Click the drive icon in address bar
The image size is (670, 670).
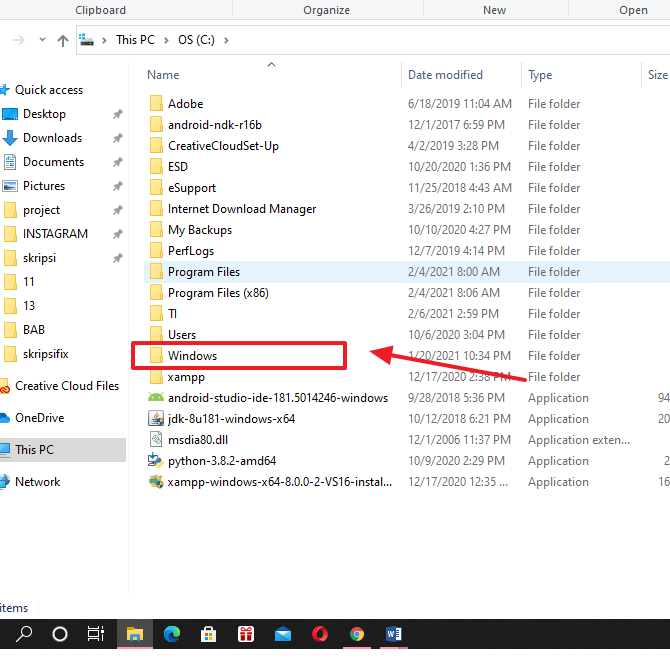[x=86, y=40]
